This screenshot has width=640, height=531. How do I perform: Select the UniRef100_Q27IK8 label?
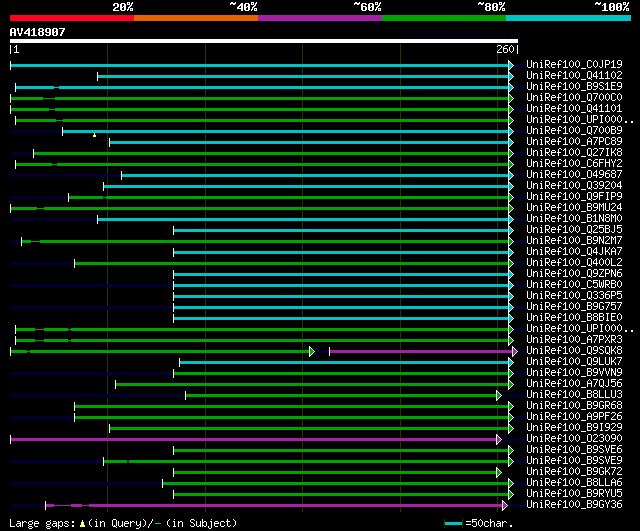pos(574,153)
